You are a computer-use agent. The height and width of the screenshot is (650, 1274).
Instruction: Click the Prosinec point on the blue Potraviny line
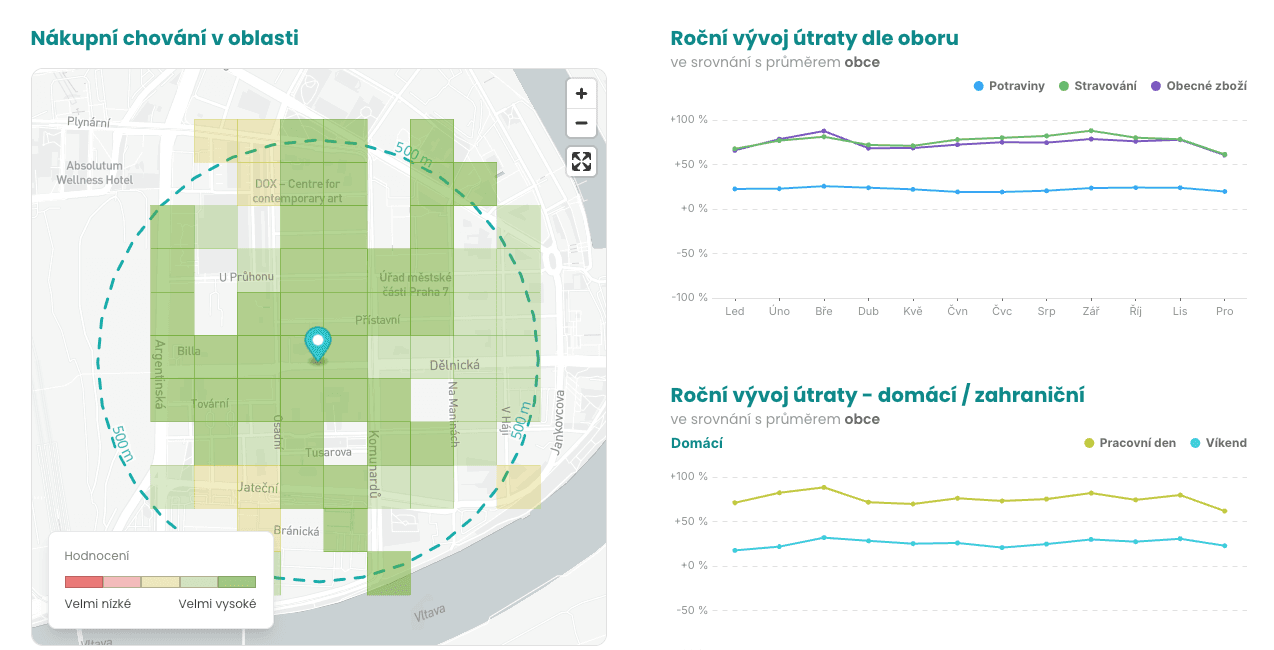click(x=1225, y=191)
